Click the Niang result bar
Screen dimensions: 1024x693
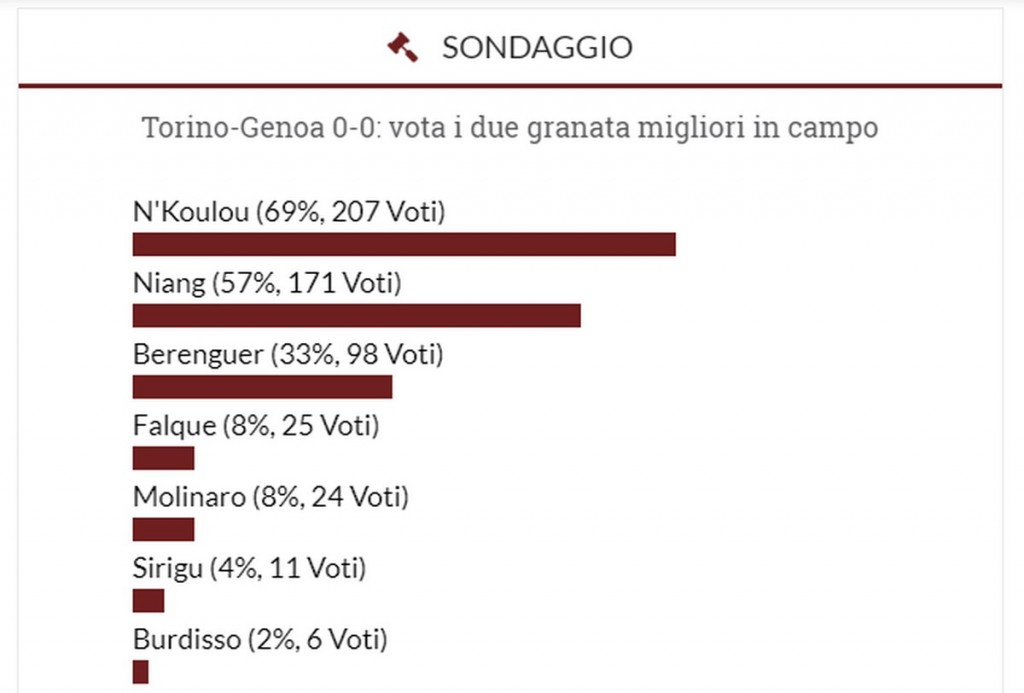tap(357, 315)
